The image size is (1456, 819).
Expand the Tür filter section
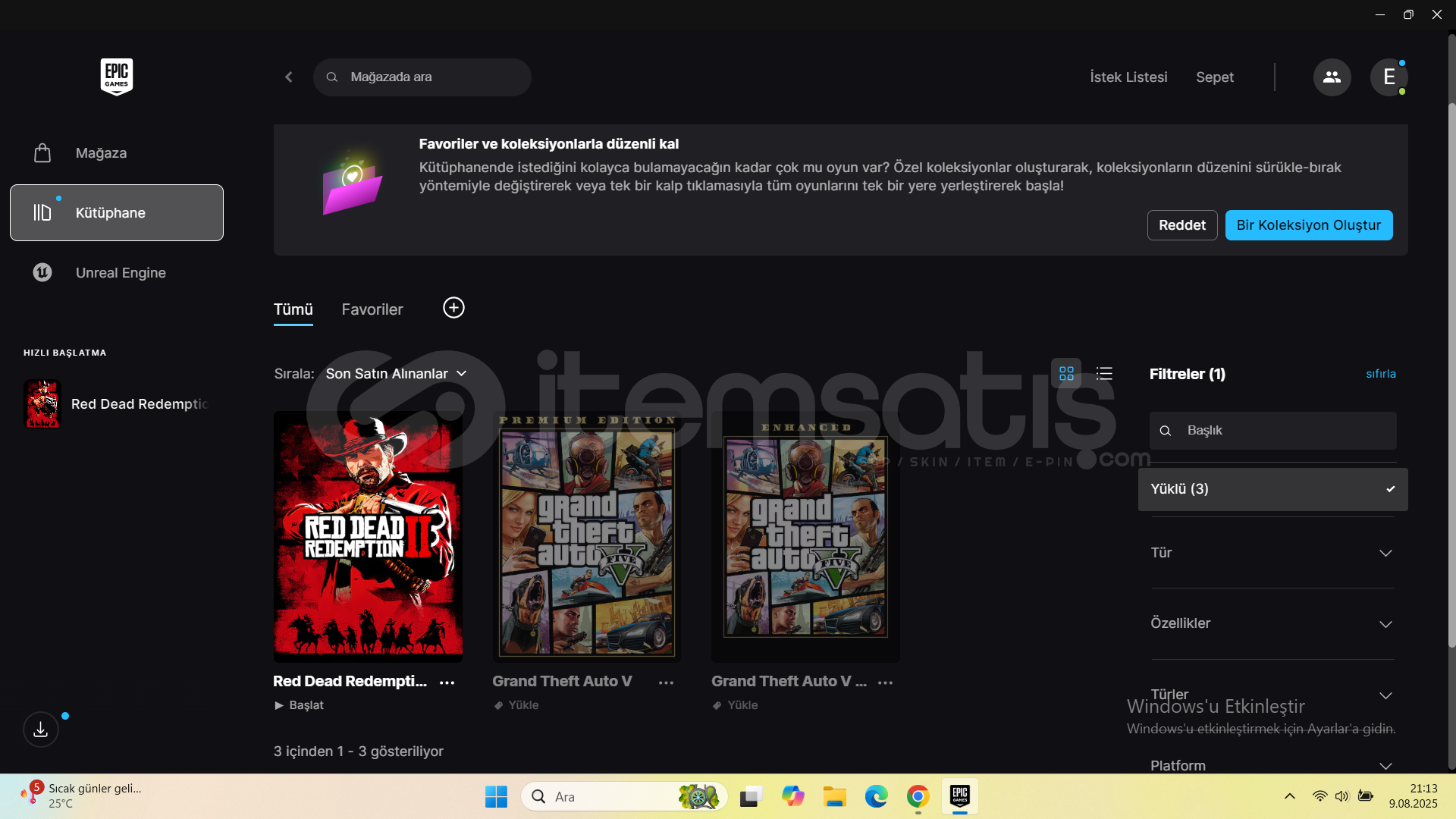coord(1272,553)
